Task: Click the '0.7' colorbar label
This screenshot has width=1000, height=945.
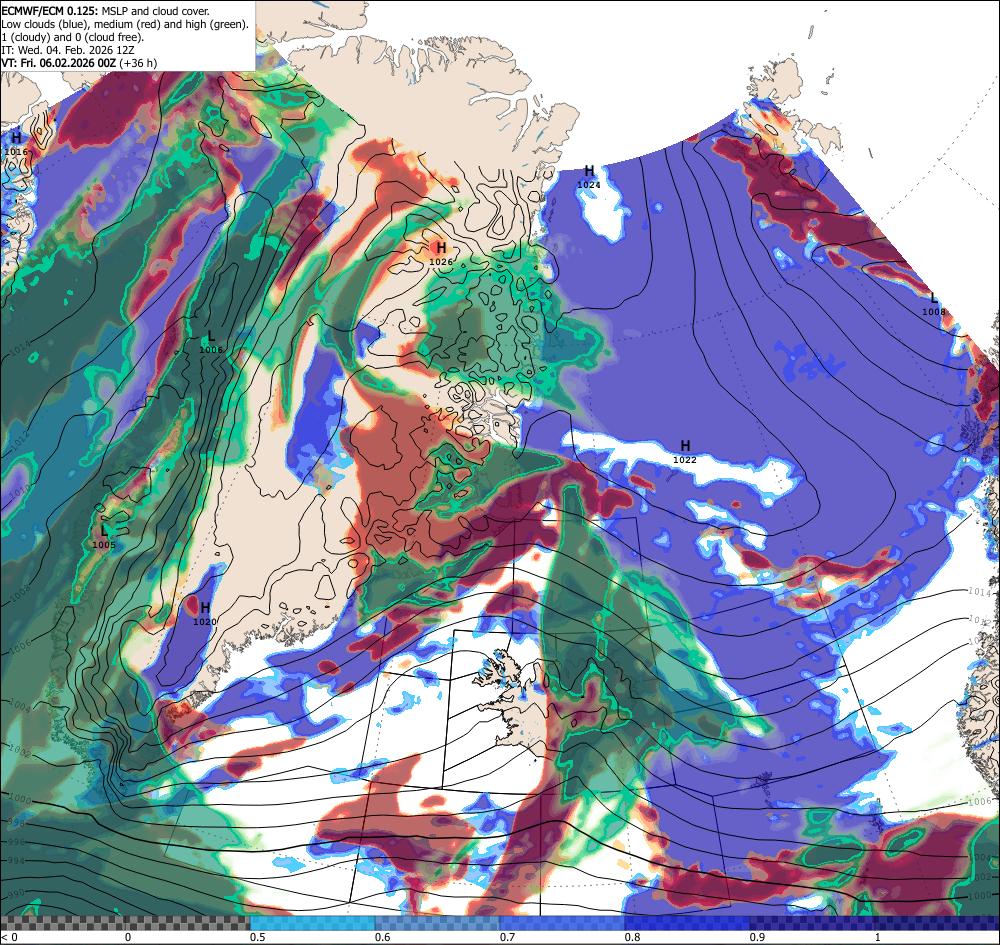Action: [508, 937]
